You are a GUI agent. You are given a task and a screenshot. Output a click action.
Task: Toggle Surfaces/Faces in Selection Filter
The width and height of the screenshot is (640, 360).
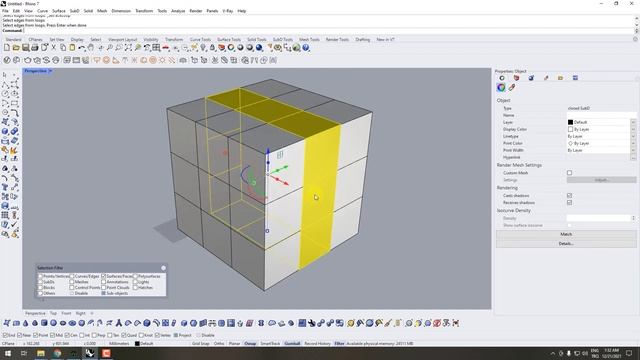point(104,276)
